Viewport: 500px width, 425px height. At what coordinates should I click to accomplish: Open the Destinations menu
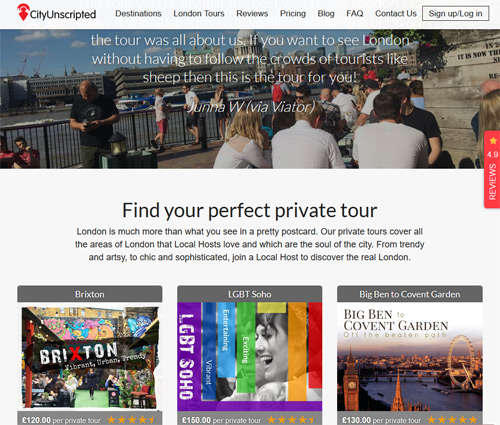(x=138, y=14)
